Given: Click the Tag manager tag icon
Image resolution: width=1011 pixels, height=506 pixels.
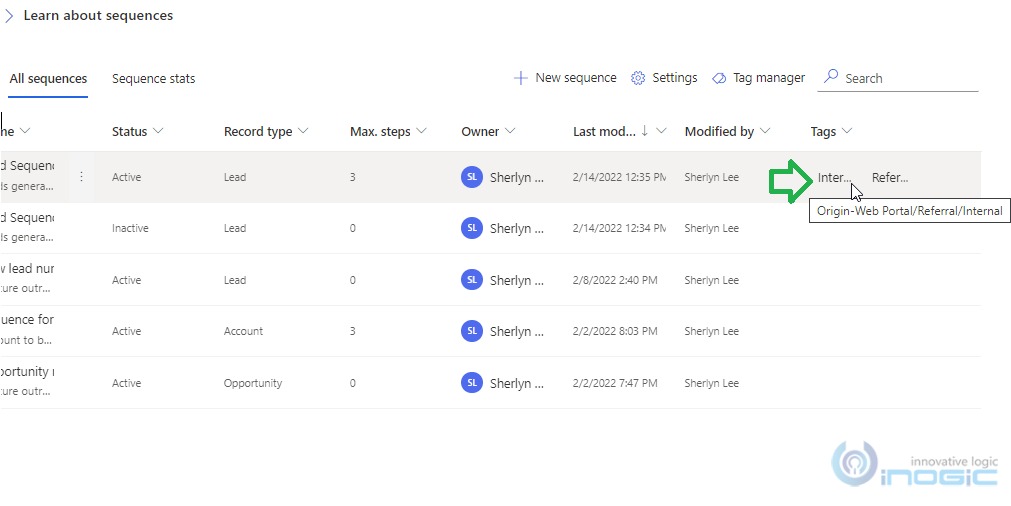Looking at the screenshot, I should click(x=719, y=78).
